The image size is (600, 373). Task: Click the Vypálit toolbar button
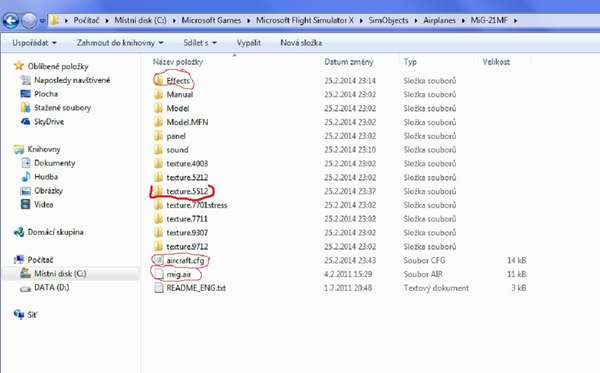point(249,43)
